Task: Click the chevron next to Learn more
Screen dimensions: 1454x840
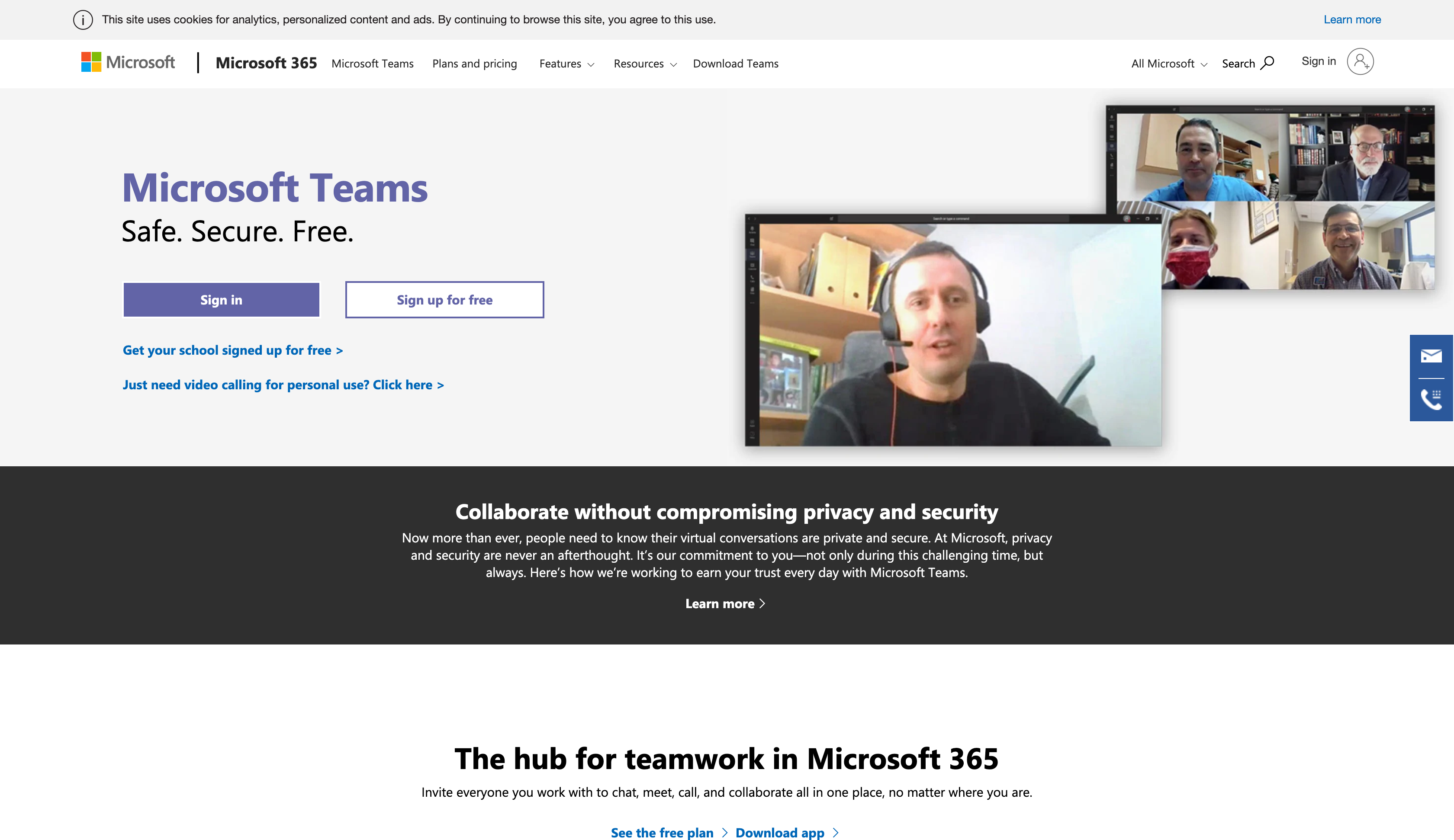Action: pos(763,603)
